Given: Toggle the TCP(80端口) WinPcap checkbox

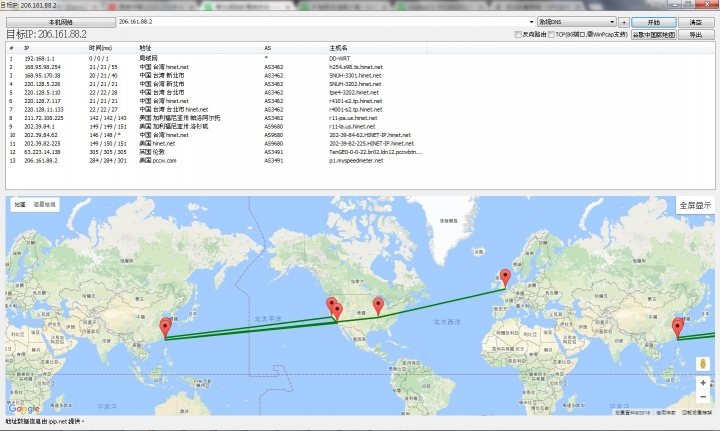Looking at the screenshot, I should [x=551, y=34].
